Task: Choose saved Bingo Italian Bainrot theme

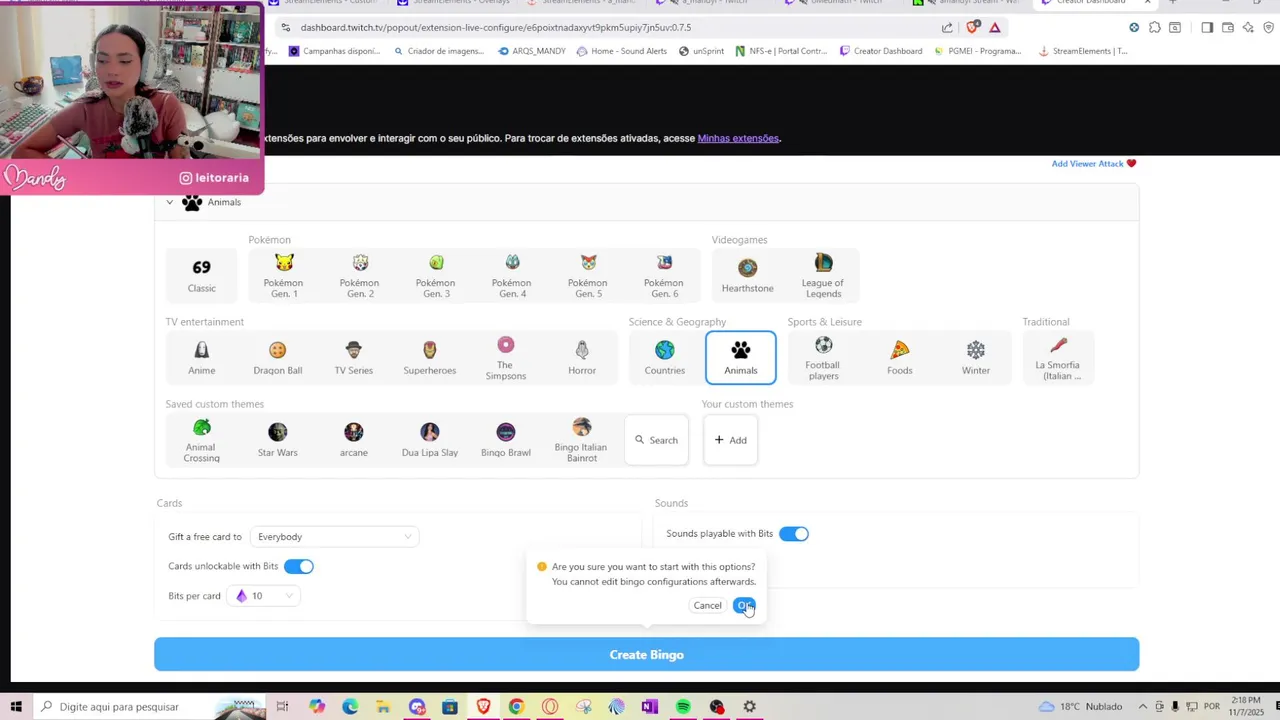Action: pos(581,440)
